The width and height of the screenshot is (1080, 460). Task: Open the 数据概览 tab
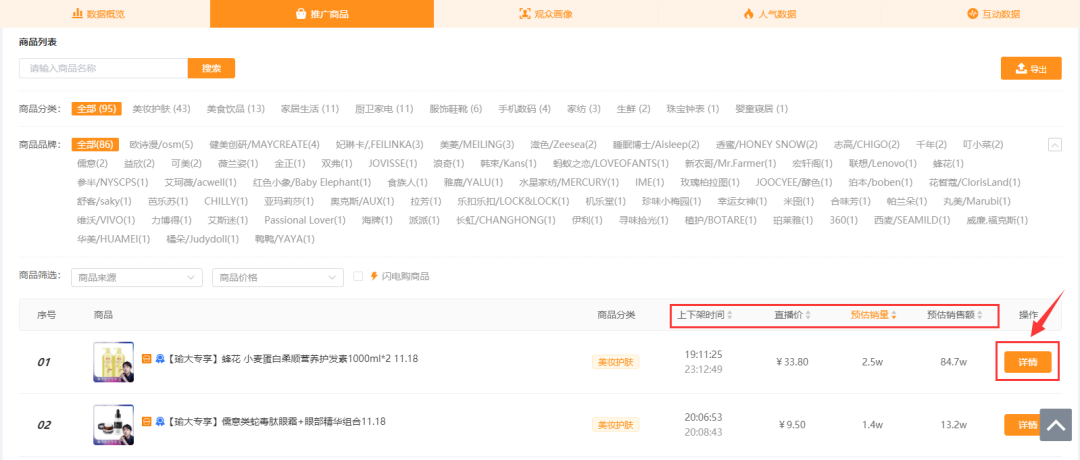pyautogui.click(x=98, y=14)
